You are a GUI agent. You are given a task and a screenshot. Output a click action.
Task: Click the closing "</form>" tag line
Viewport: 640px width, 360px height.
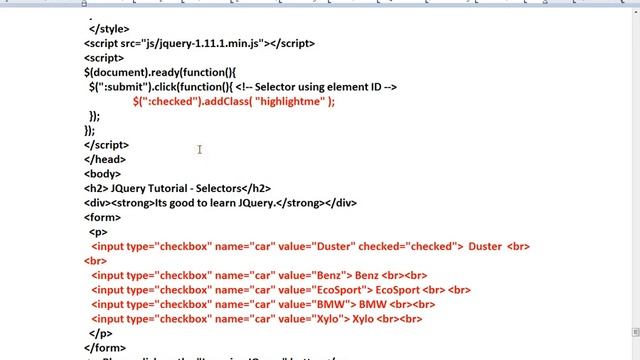[x=105, y=348]
